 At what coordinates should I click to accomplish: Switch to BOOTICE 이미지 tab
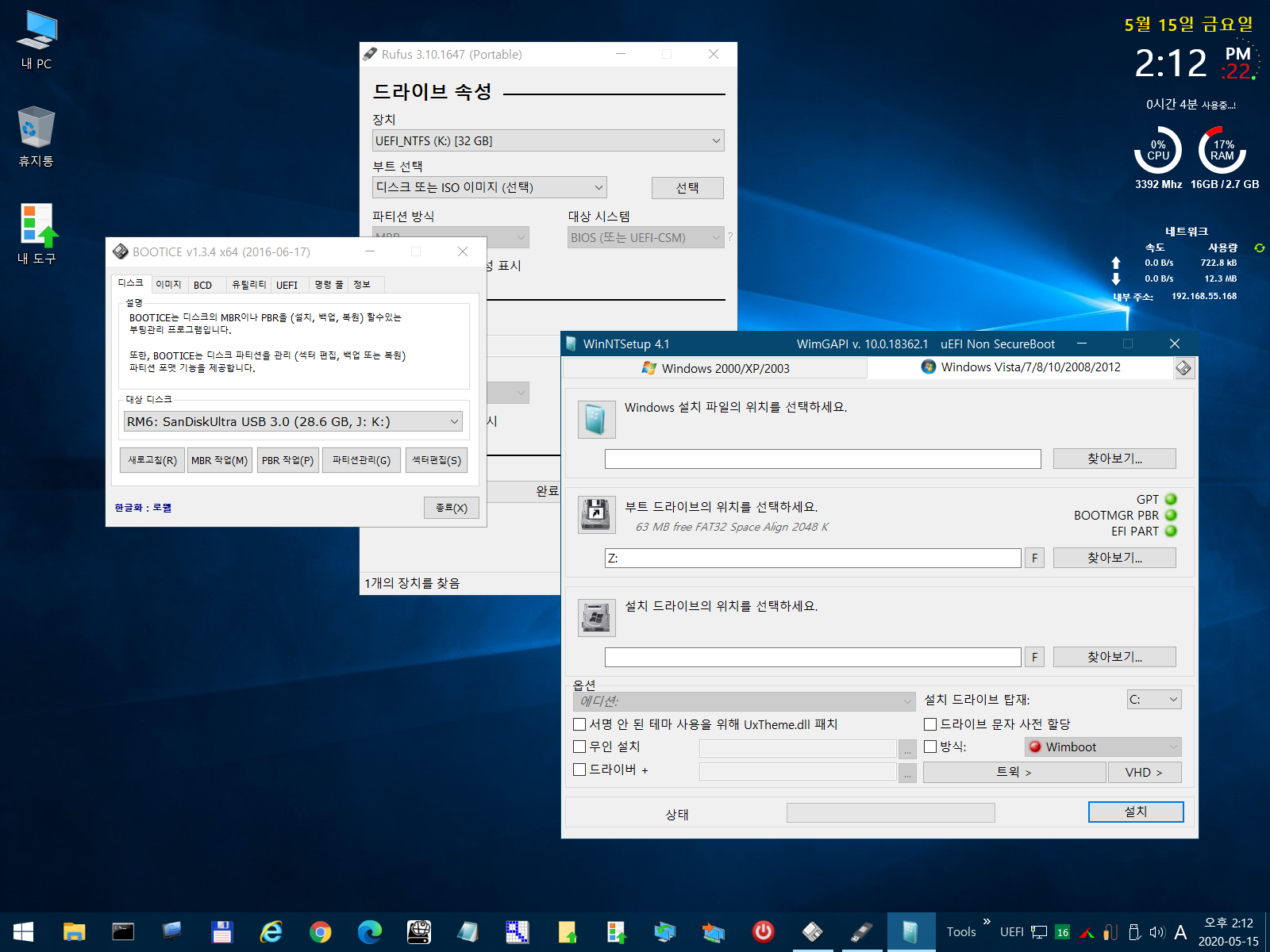tap(168, 285)
